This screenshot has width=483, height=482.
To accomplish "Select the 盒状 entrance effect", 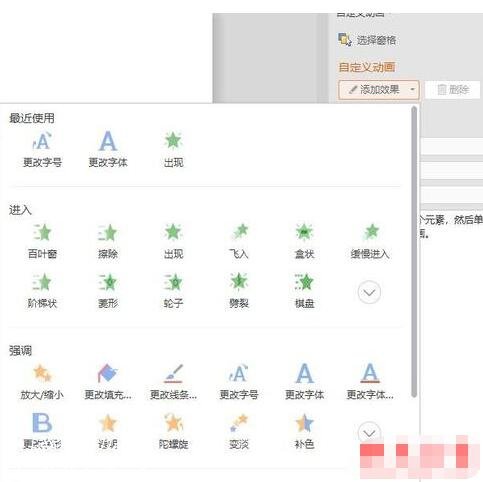I will (304, 241).
